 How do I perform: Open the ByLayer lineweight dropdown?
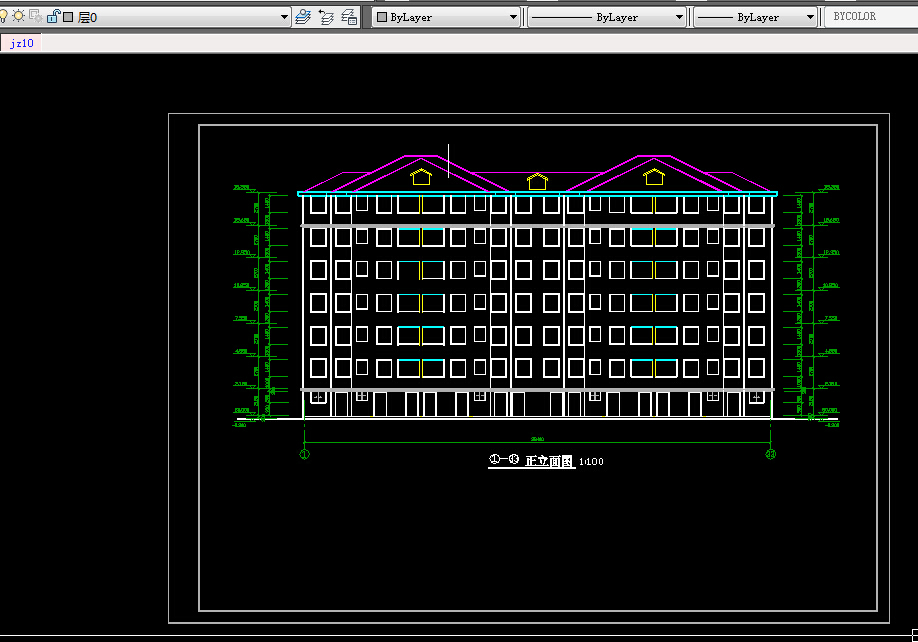[x=810, y=17]
